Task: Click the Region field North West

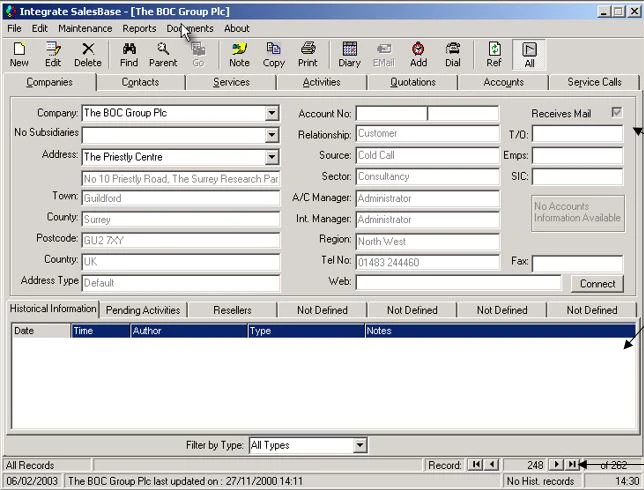Action: click(x=428, y=241)
